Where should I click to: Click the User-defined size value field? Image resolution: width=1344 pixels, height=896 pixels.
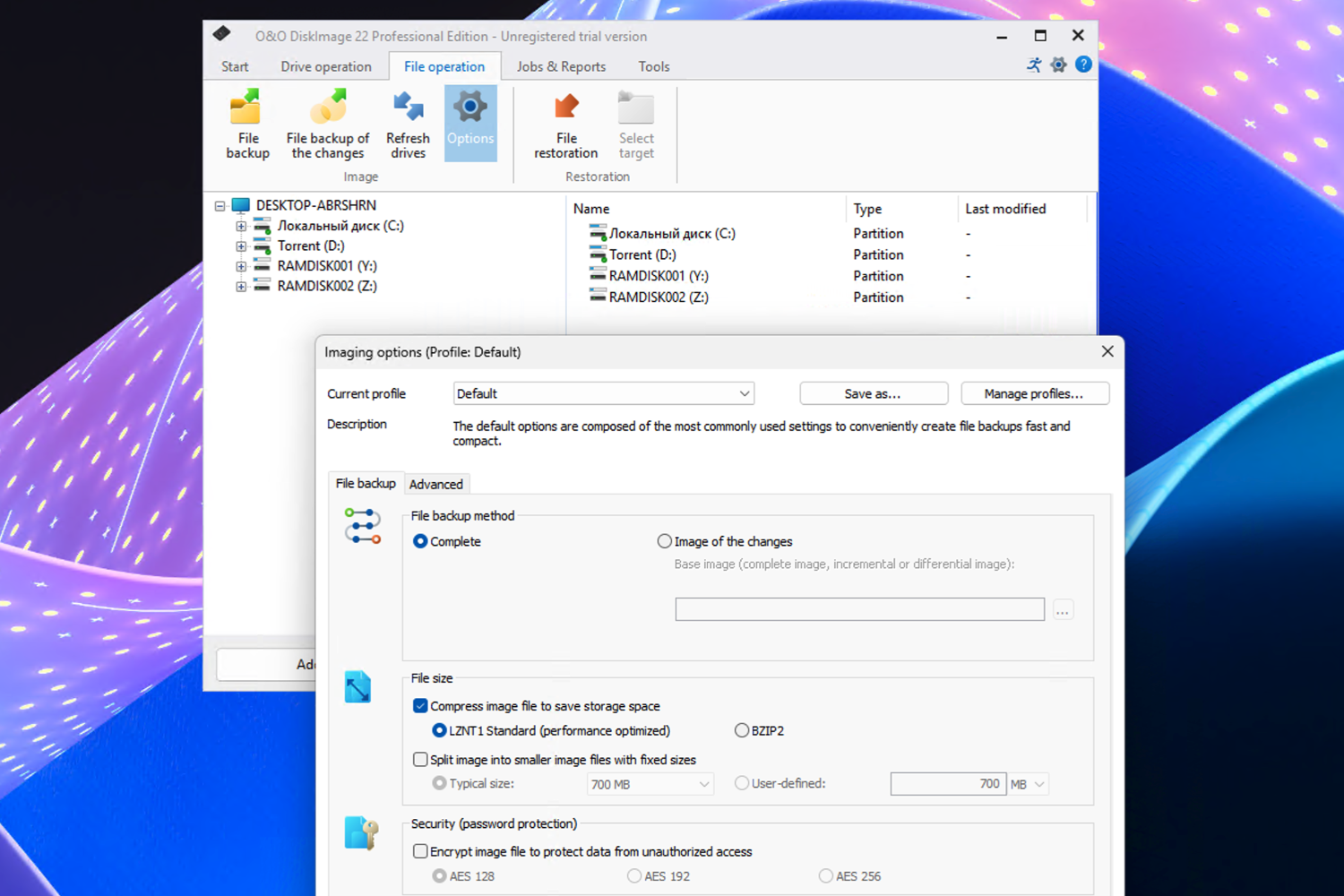tap(948, 784)
